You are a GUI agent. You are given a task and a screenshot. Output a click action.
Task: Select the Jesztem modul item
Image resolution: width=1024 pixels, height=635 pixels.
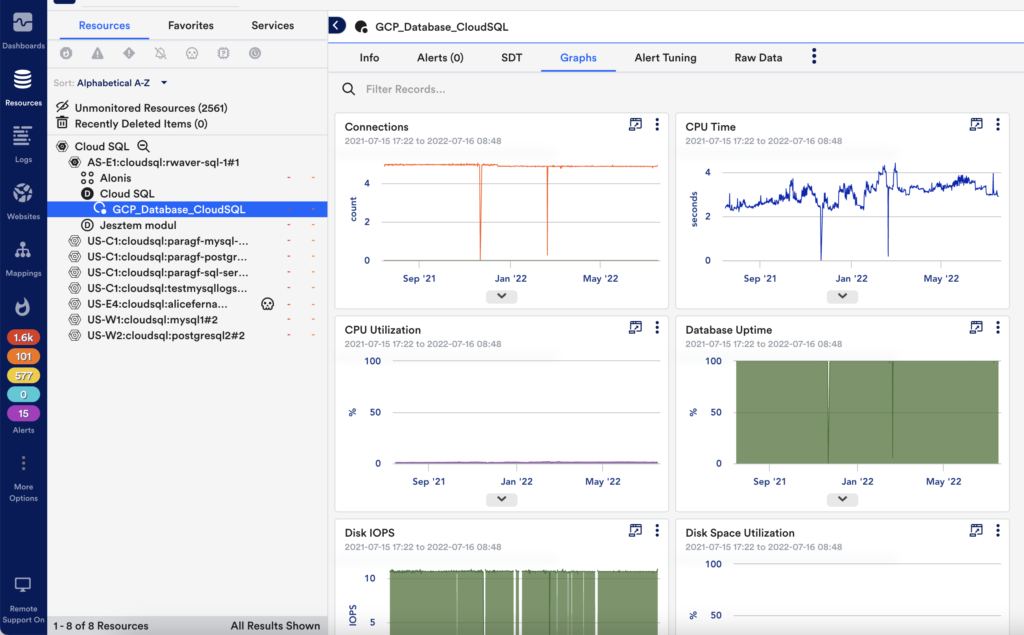click(x=138, y=225)
